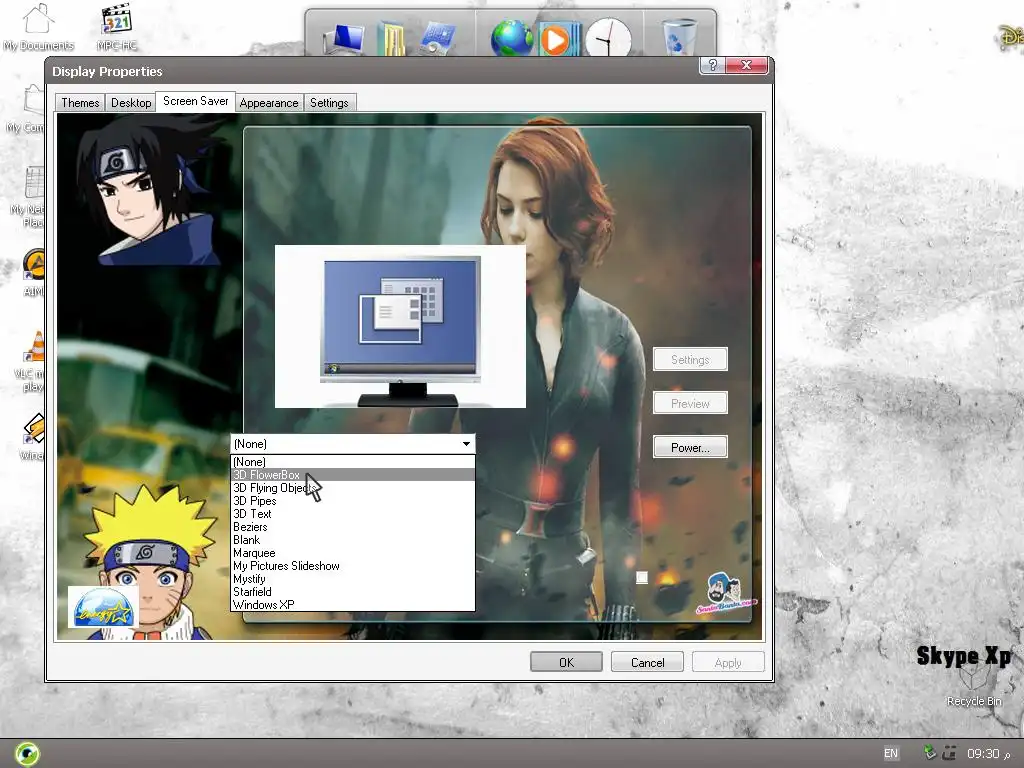Open VLC media player desktop icon
This screenshot has width=1024, height=768.
[x=31, y=362]
